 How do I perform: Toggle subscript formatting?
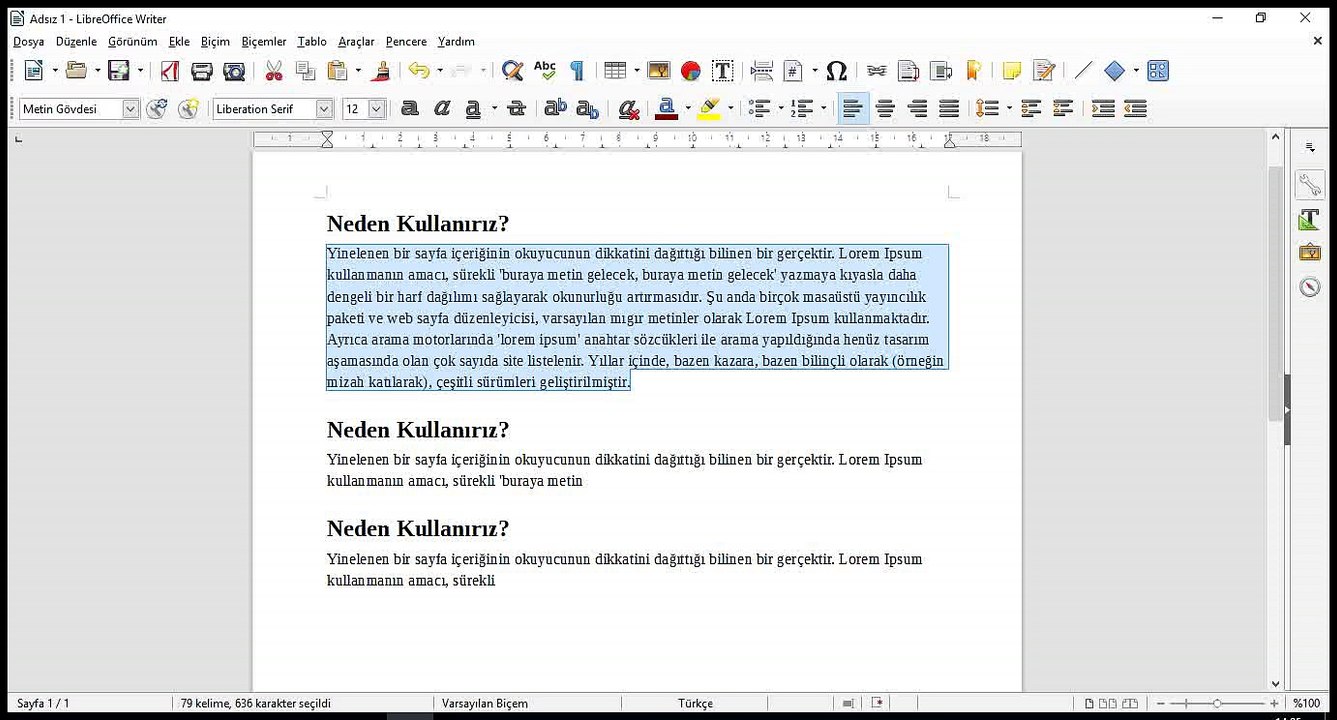tap(588, 108)
